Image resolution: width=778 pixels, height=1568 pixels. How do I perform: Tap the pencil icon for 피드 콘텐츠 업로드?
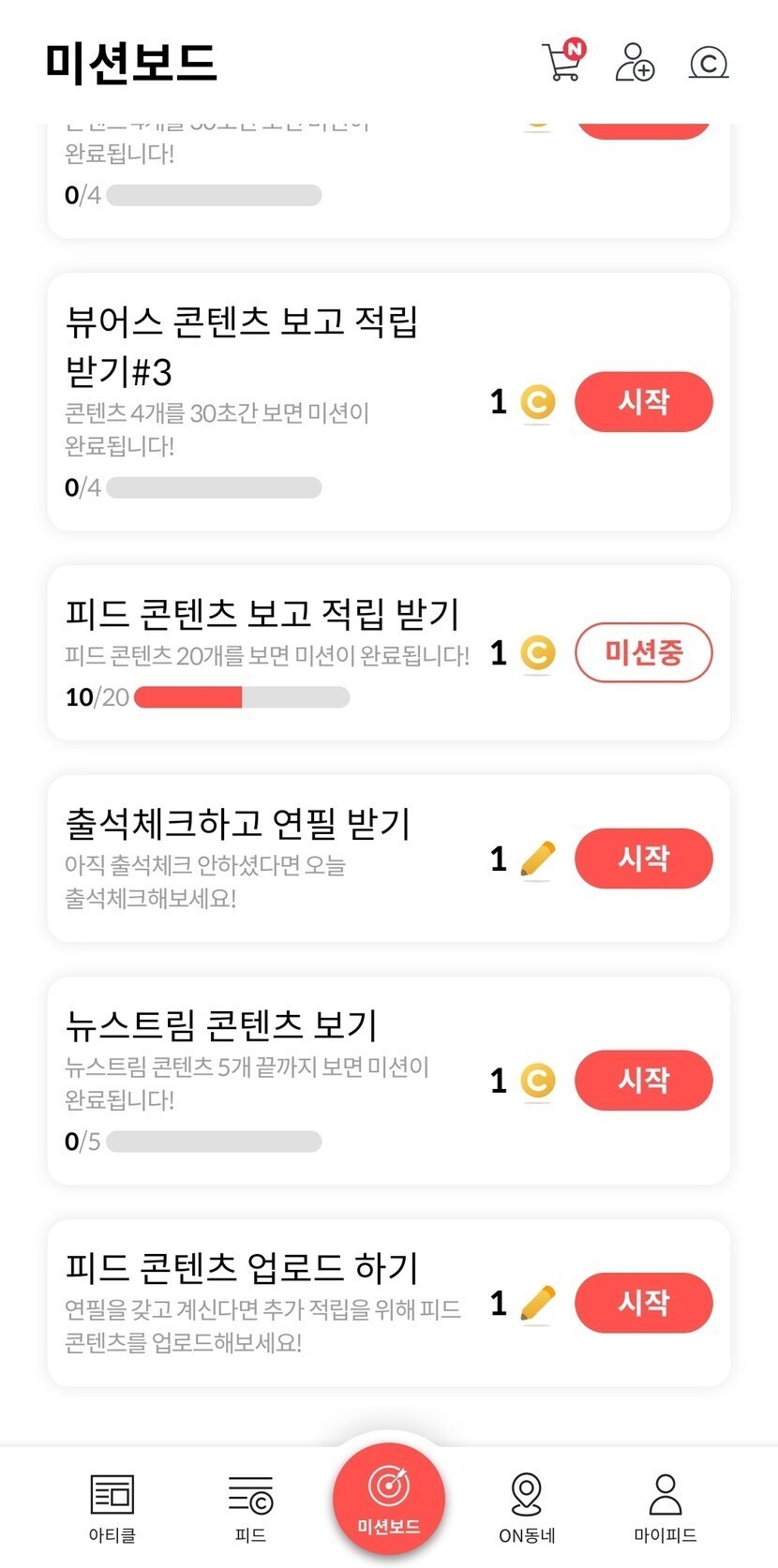click(537, 1304)
